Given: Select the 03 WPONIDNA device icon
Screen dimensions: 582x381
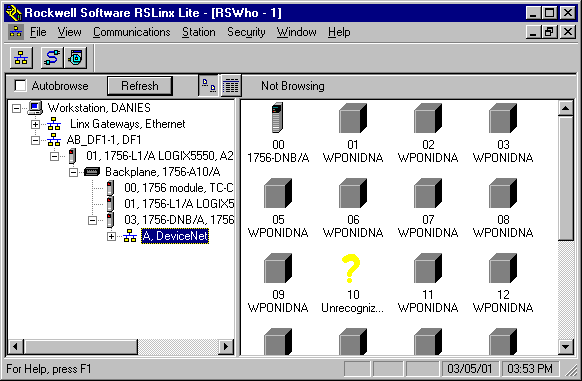Looking at the screenshot, I should coord(503,118).
